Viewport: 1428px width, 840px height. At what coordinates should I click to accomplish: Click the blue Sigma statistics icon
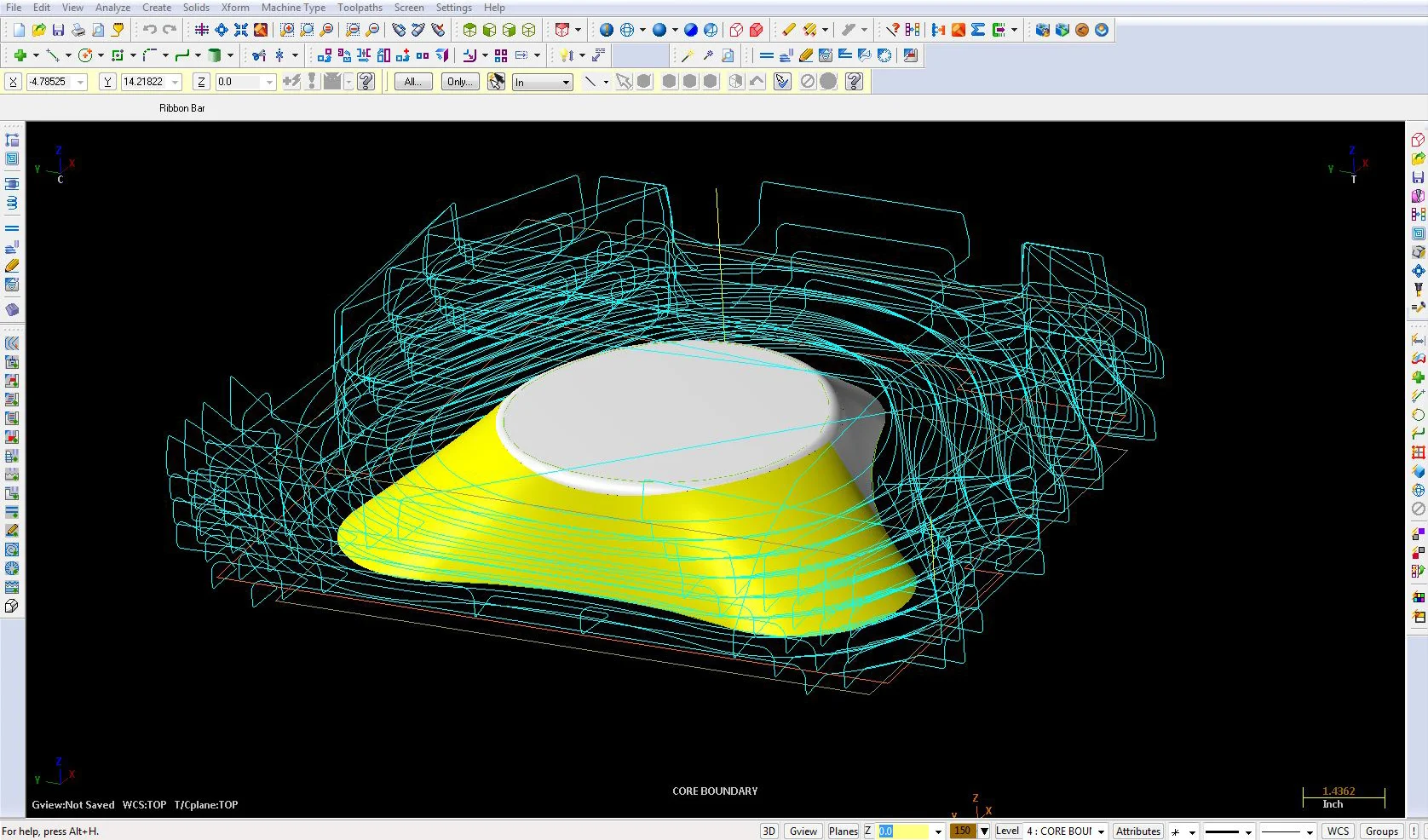click(x=978, y=30)
